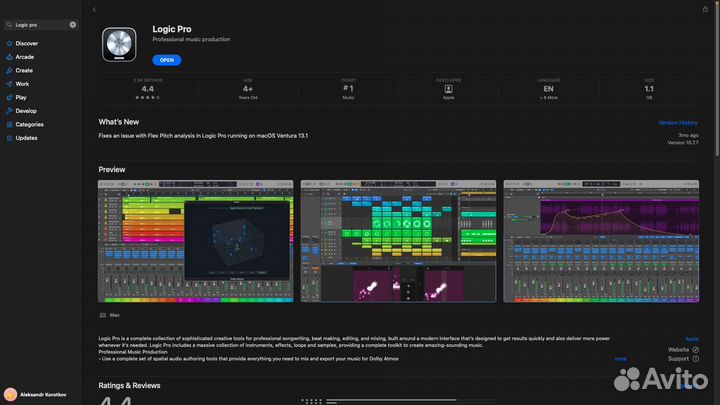The width and height of the screenshot is (720, 405).
Task: Click the What's New heading
Action: pos(118,122)
